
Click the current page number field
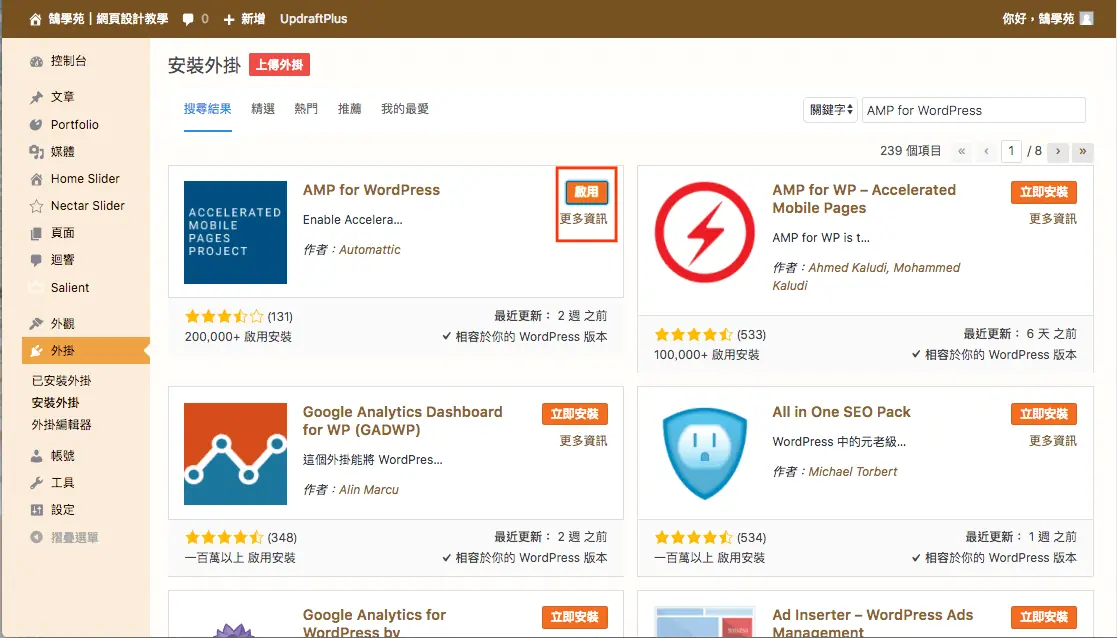tap(1011, 151)
